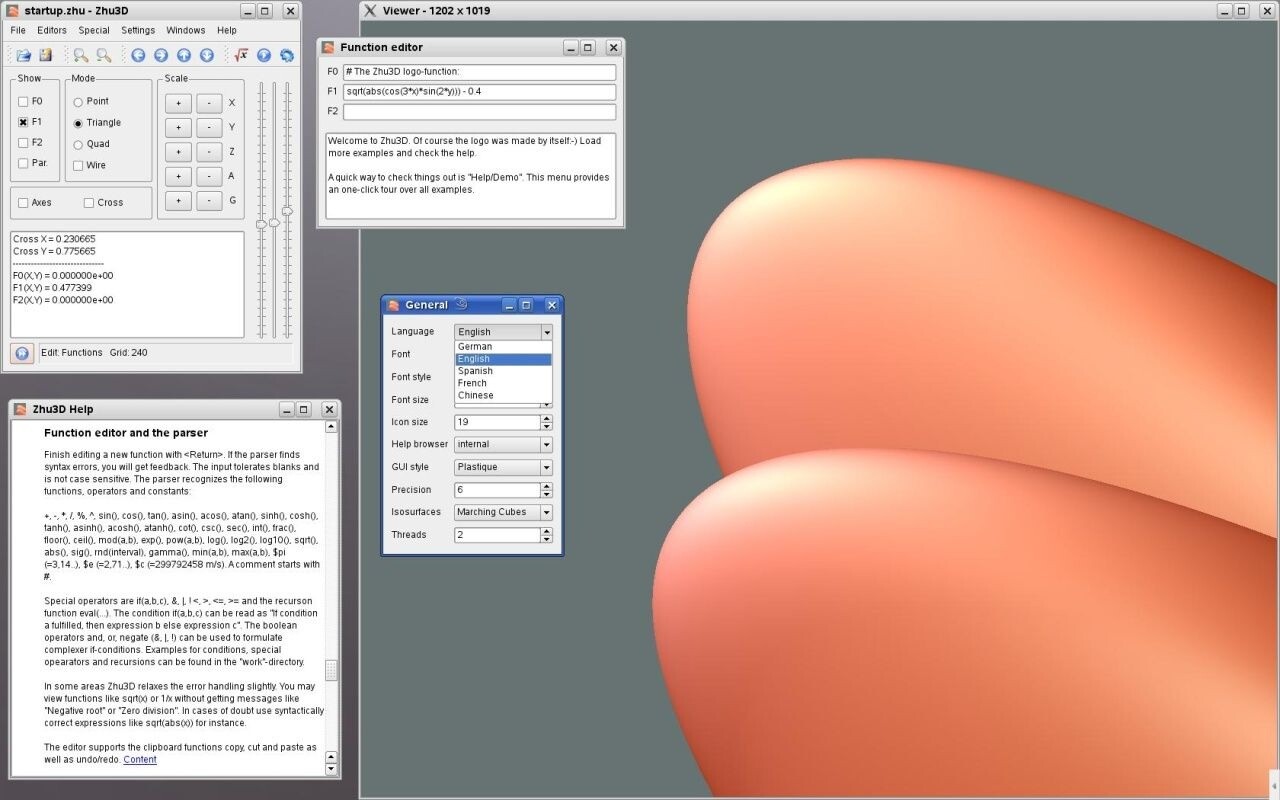
Task: Enable the F0 show checkbox
Action: point(23,102)
